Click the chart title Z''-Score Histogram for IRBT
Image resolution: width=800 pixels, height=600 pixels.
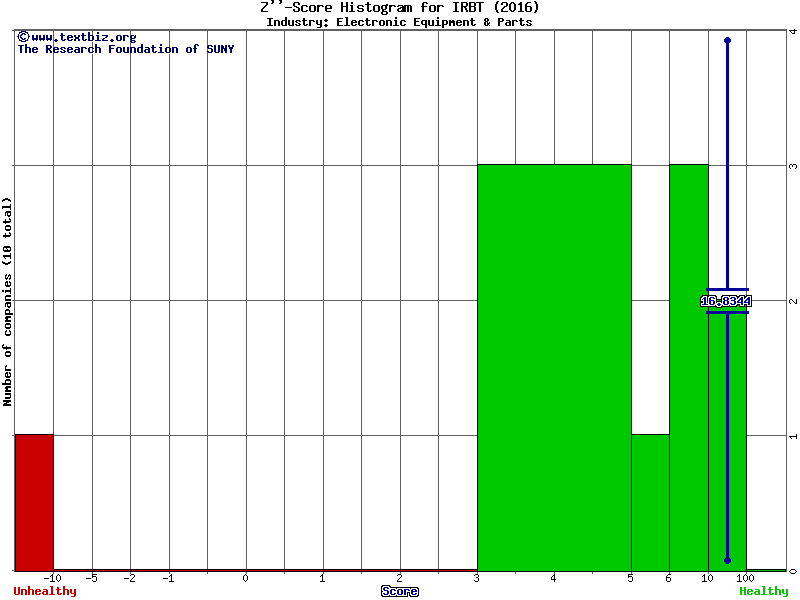[399, 7]
